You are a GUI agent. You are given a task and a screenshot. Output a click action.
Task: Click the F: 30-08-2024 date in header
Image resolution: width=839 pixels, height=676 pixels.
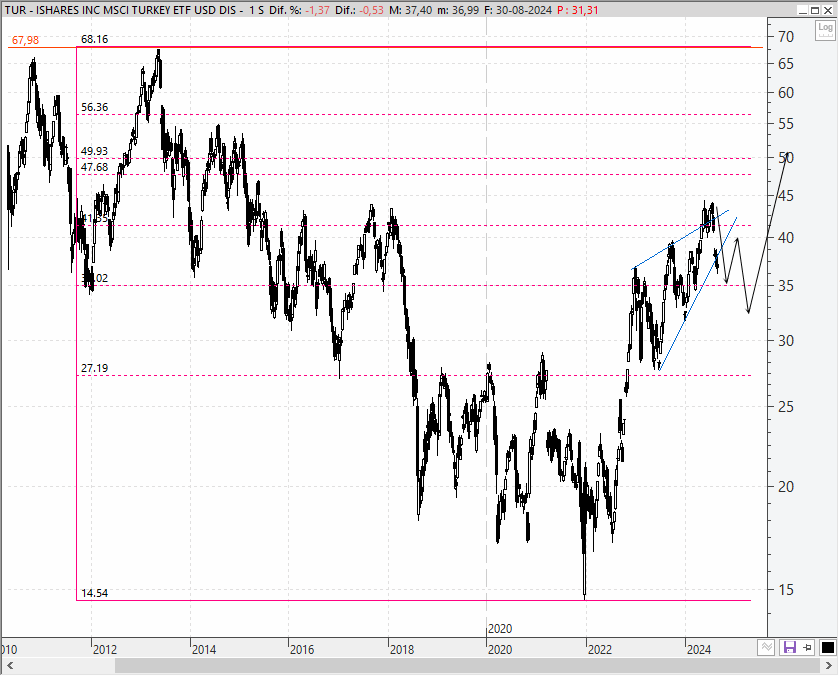click(517, 10)
